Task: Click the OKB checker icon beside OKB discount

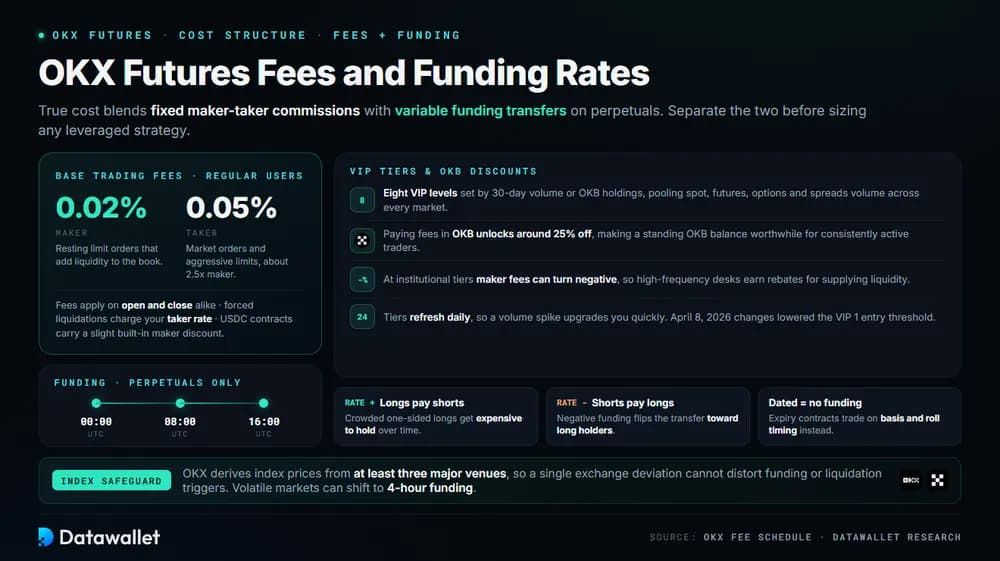Action: (362, 240)
